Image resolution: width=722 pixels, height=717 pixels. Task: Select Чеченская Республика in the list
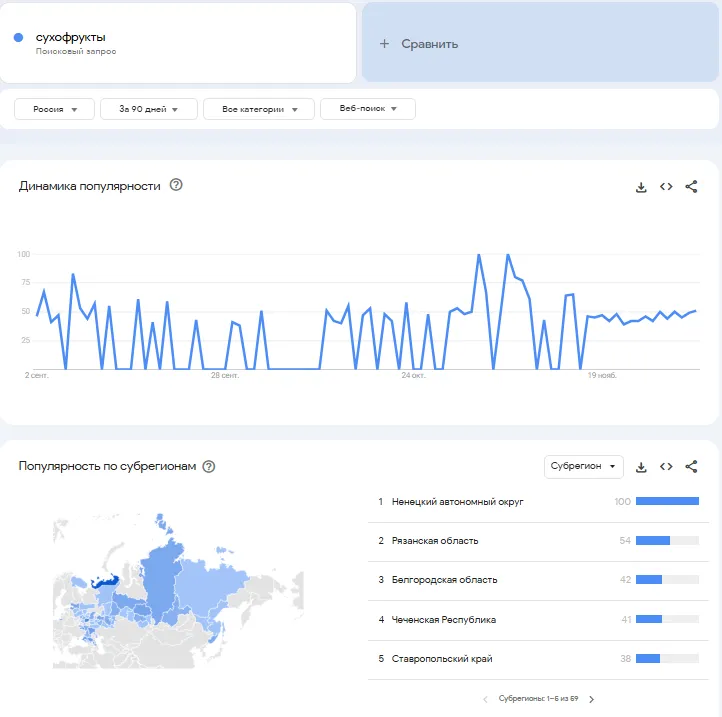click(443, 620)
